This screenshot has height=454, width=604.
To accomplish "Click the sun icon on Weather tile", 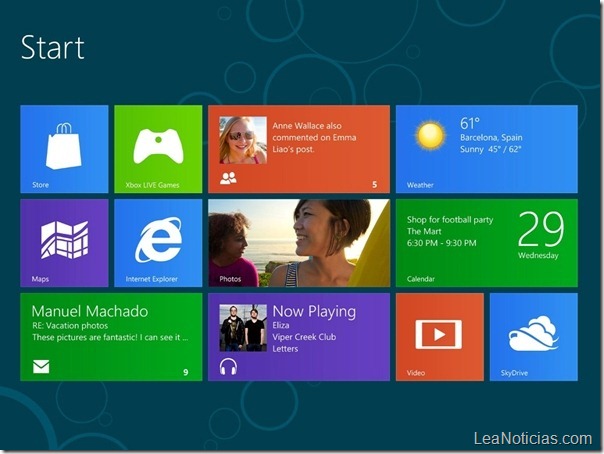I will pyautogui.click(x=430, y=135).
